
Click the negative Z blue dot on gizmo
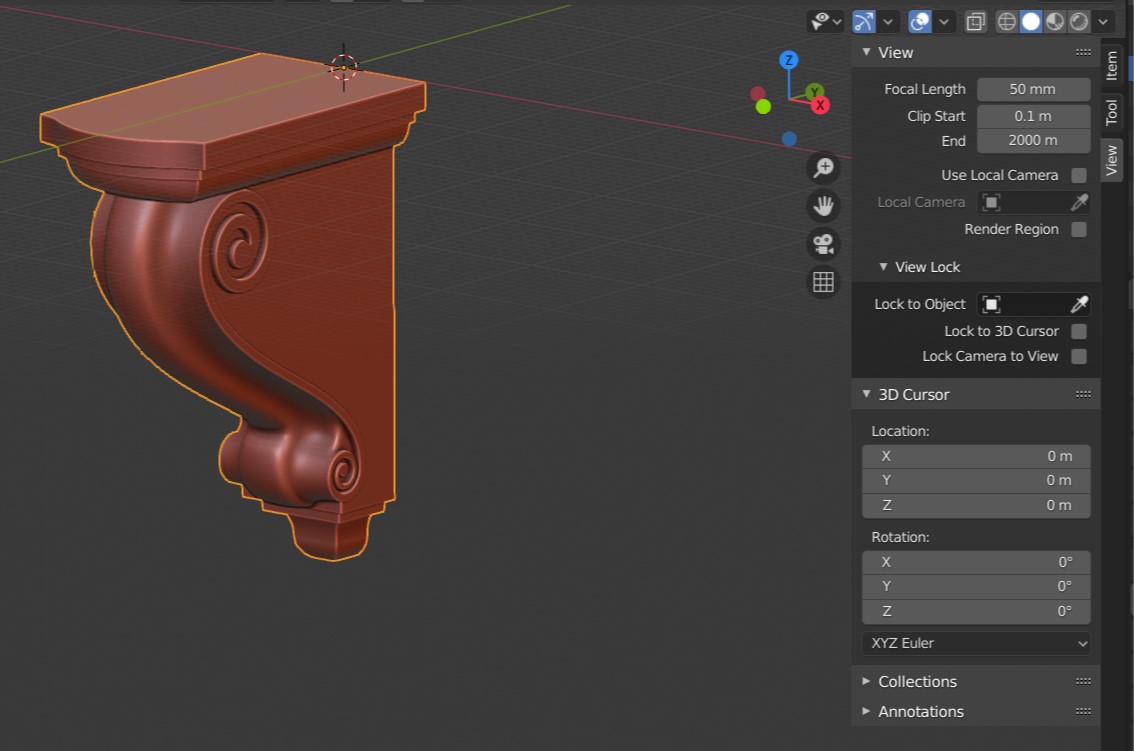tap(789, 138)
